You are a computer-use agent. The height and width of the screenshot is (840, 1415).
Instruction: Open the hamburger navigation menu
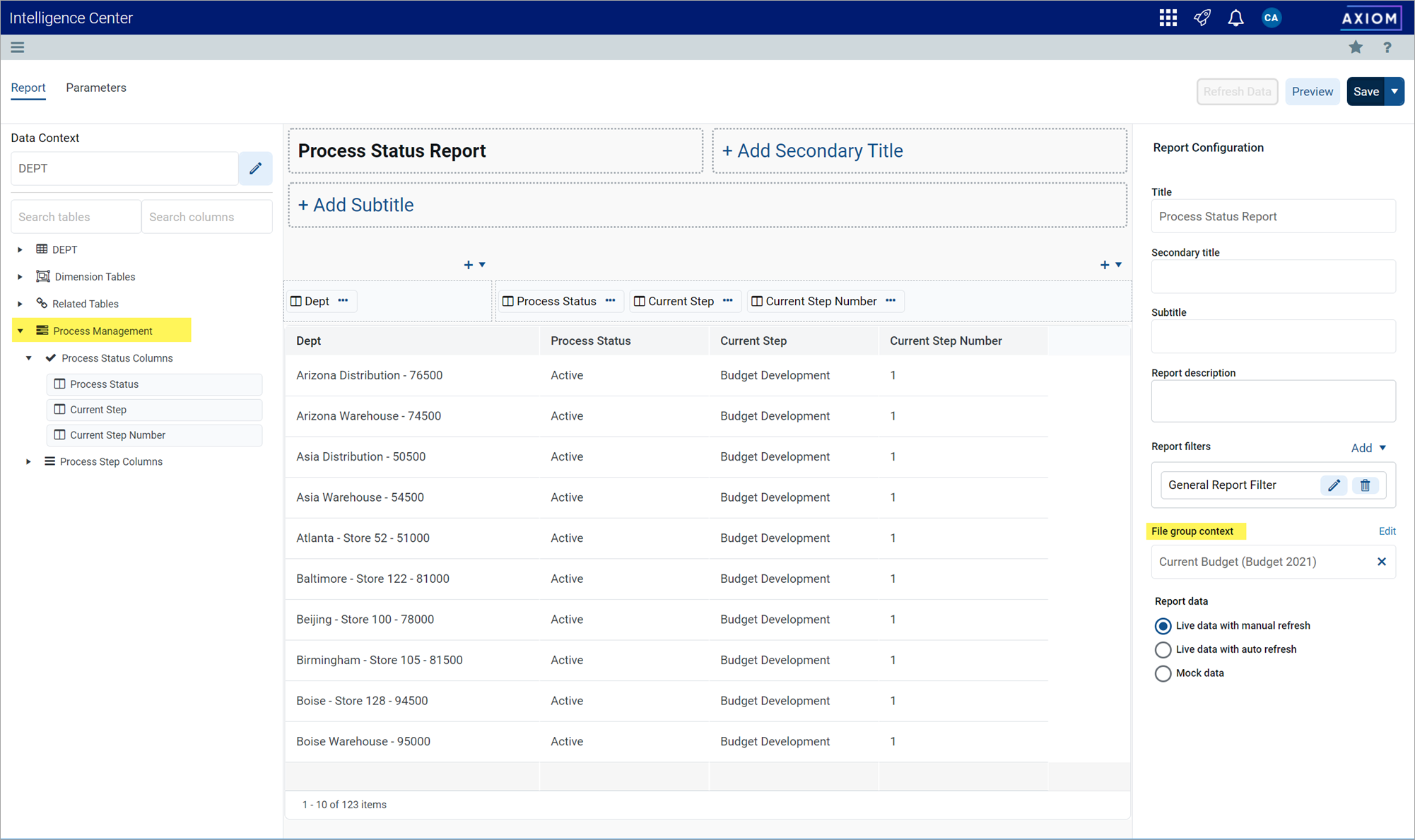[x=18, y=47]
